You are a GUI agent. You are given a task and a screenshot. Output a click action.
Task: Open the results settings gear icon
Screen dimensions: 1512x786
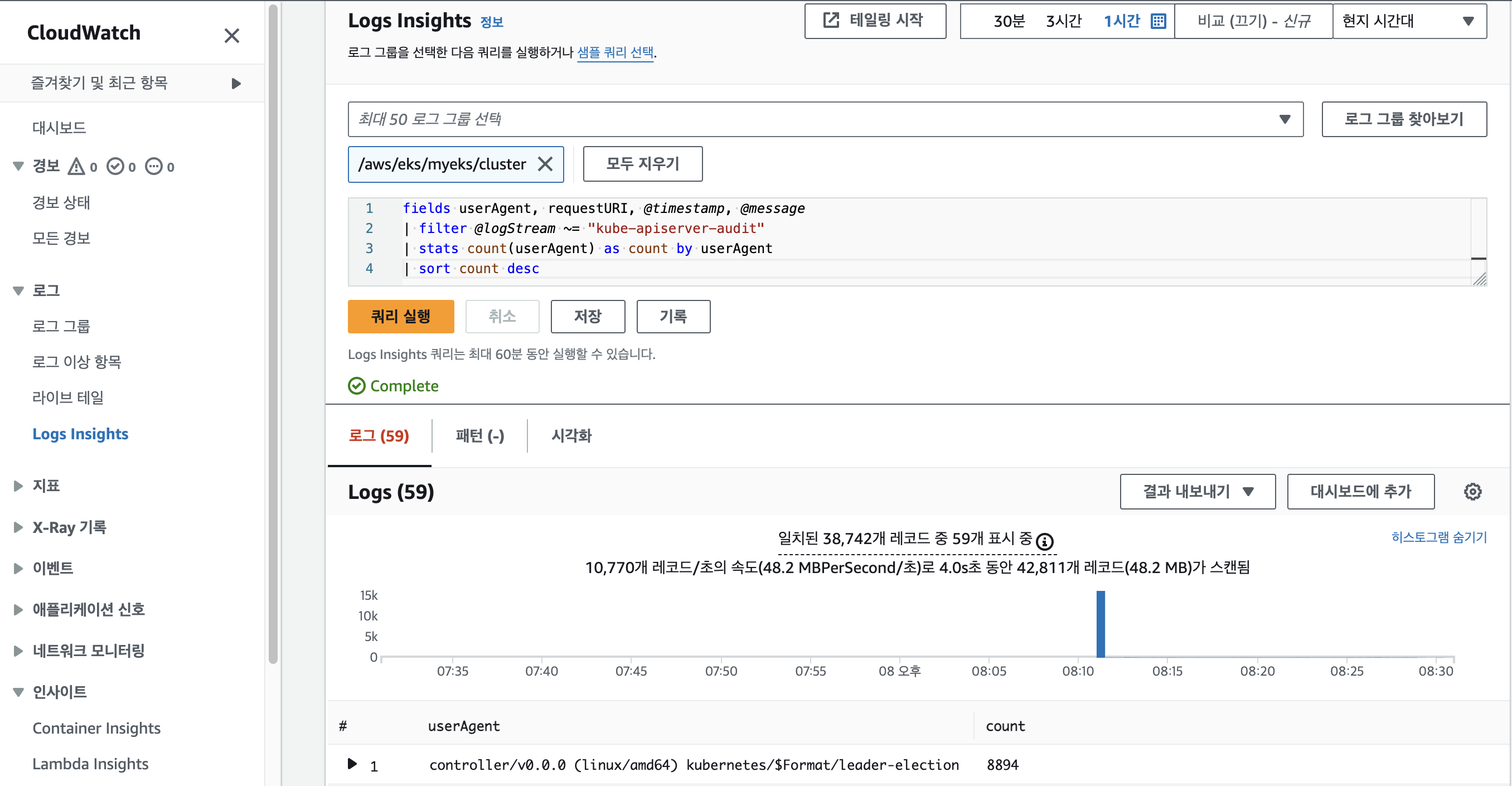click(1472, 491)
